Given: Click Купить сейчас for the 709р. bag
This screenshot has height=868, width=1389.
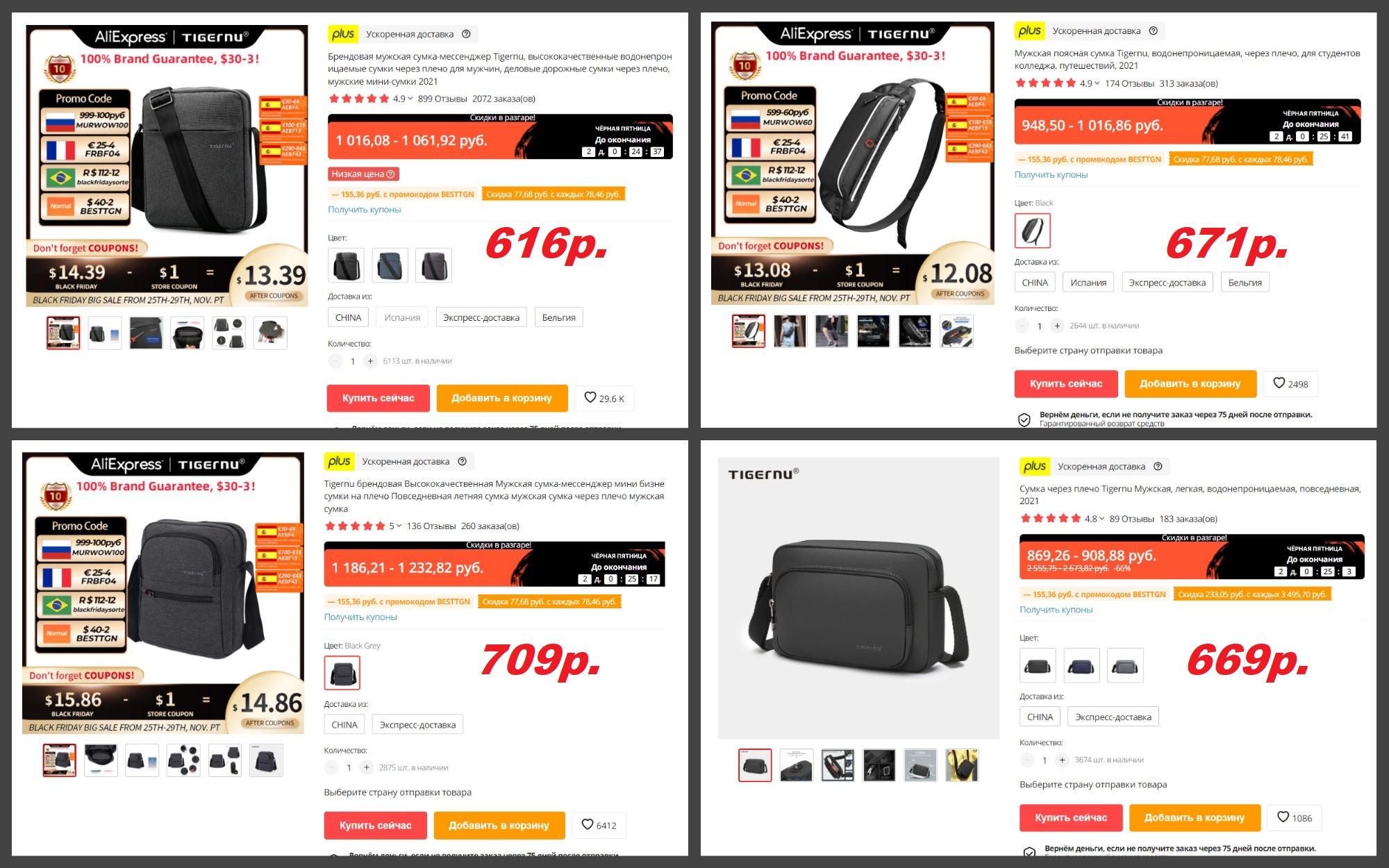Looking at the screenshot, I should (375, 825).
